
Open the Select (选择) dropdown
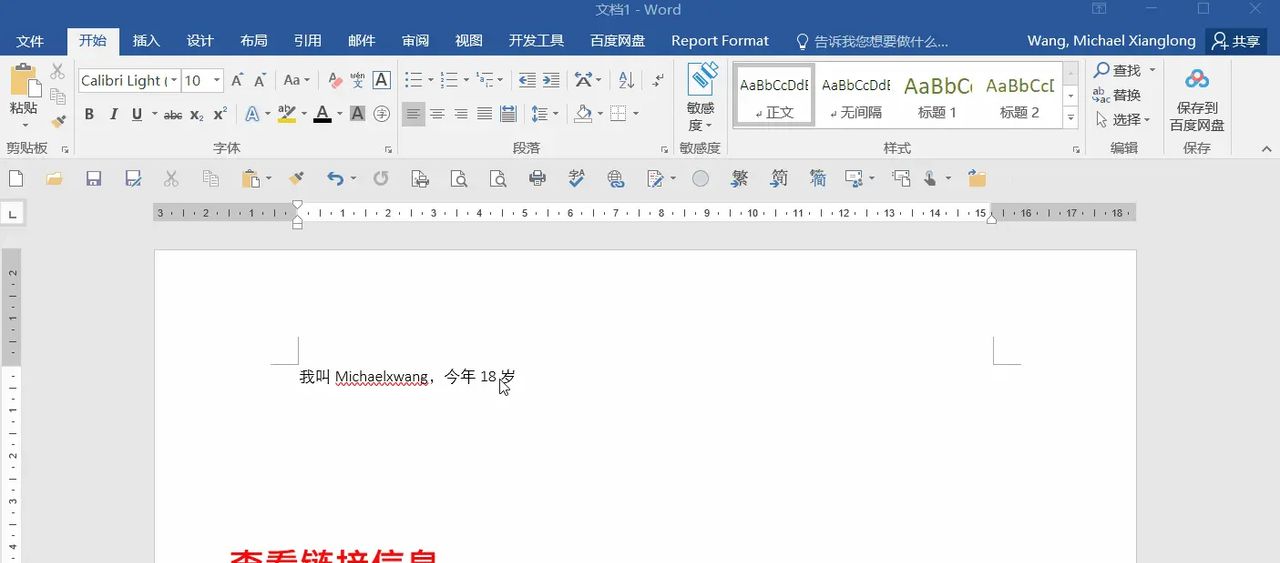coord(1123,119)
